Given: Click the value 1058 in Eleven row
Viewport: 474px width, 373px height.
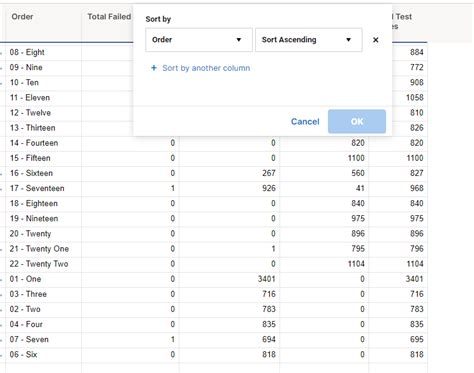Looking at the screenshot, I should pyautogui.click(x=415, y=98).
